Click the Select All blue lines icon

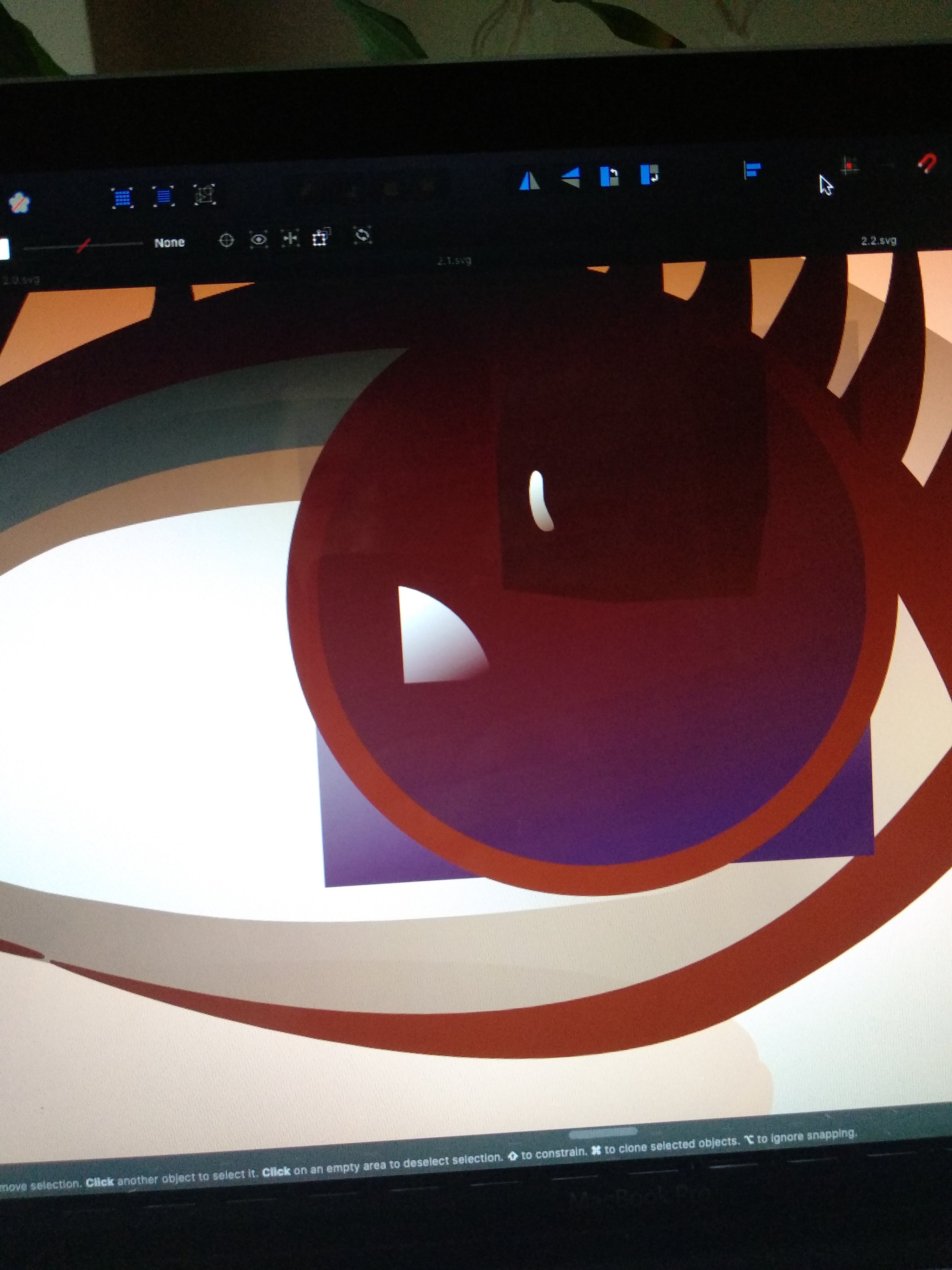(163, 196)
